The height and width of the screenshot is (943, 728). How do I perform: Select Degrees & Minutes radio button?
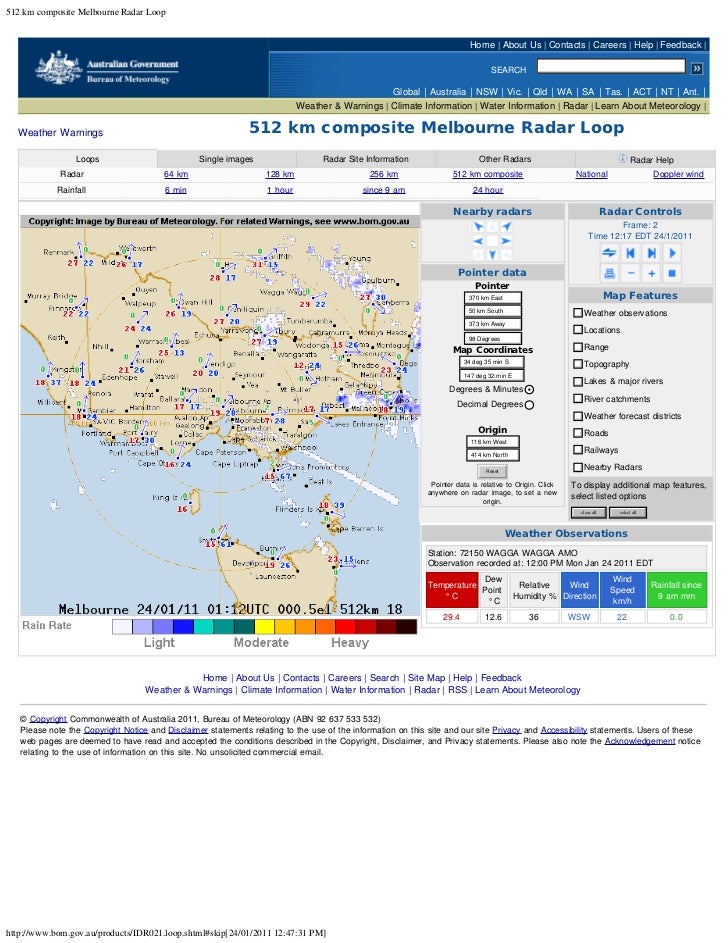(x=529, y=390)
